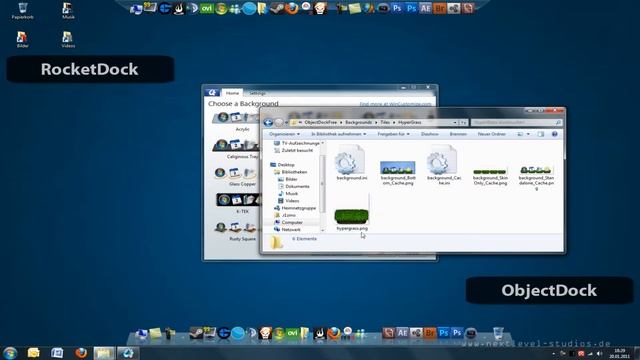
Task: Open Adobe Bridge in bottom ObjectDock
Action: click(429, 333)
